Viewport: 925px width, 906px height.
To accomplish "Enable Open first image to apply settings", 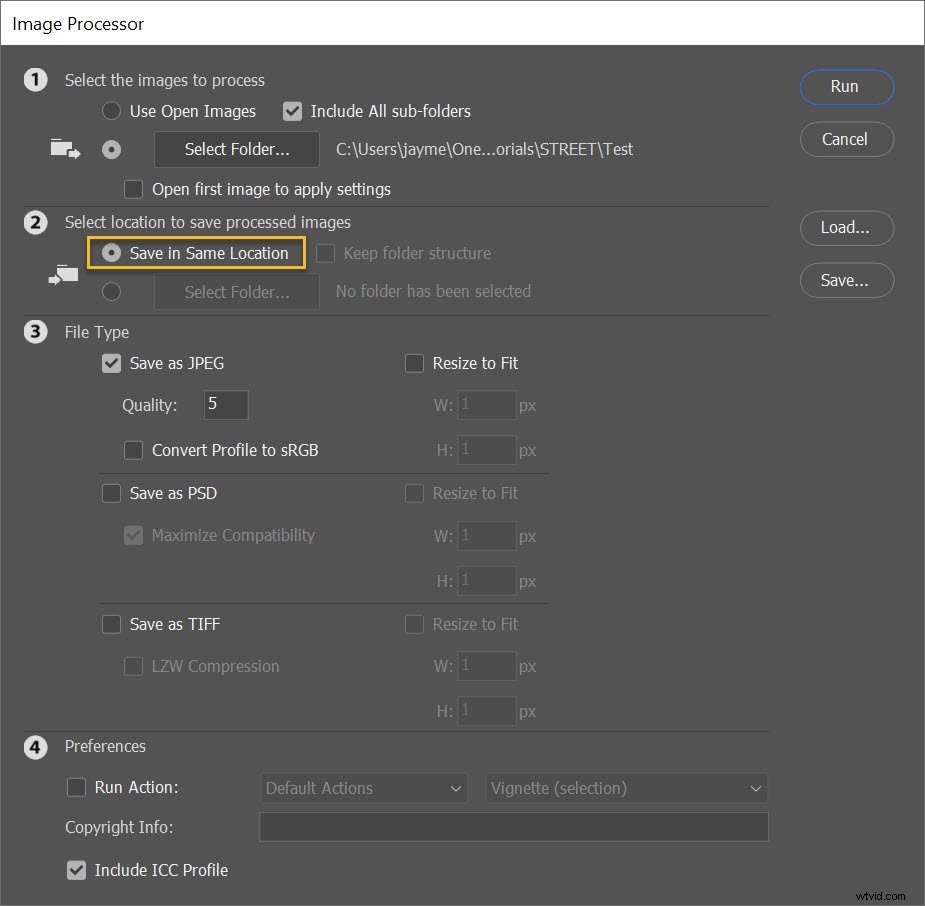I will [133, 189].
